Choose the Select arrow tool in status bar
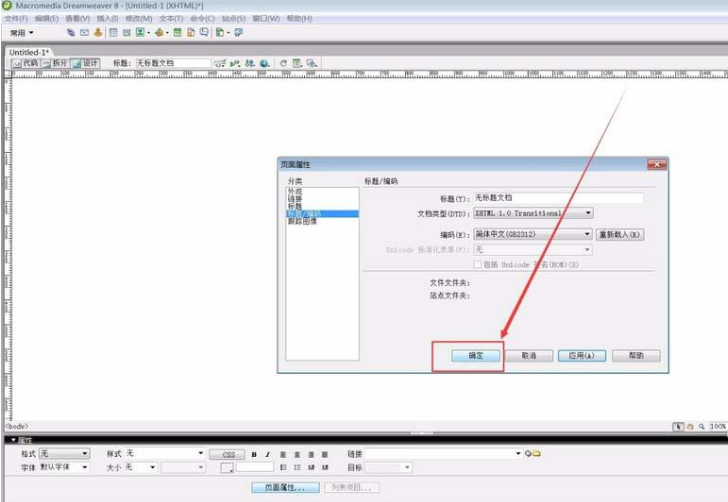The width and height of the screenshot is (728, 502). pos(678,426)
